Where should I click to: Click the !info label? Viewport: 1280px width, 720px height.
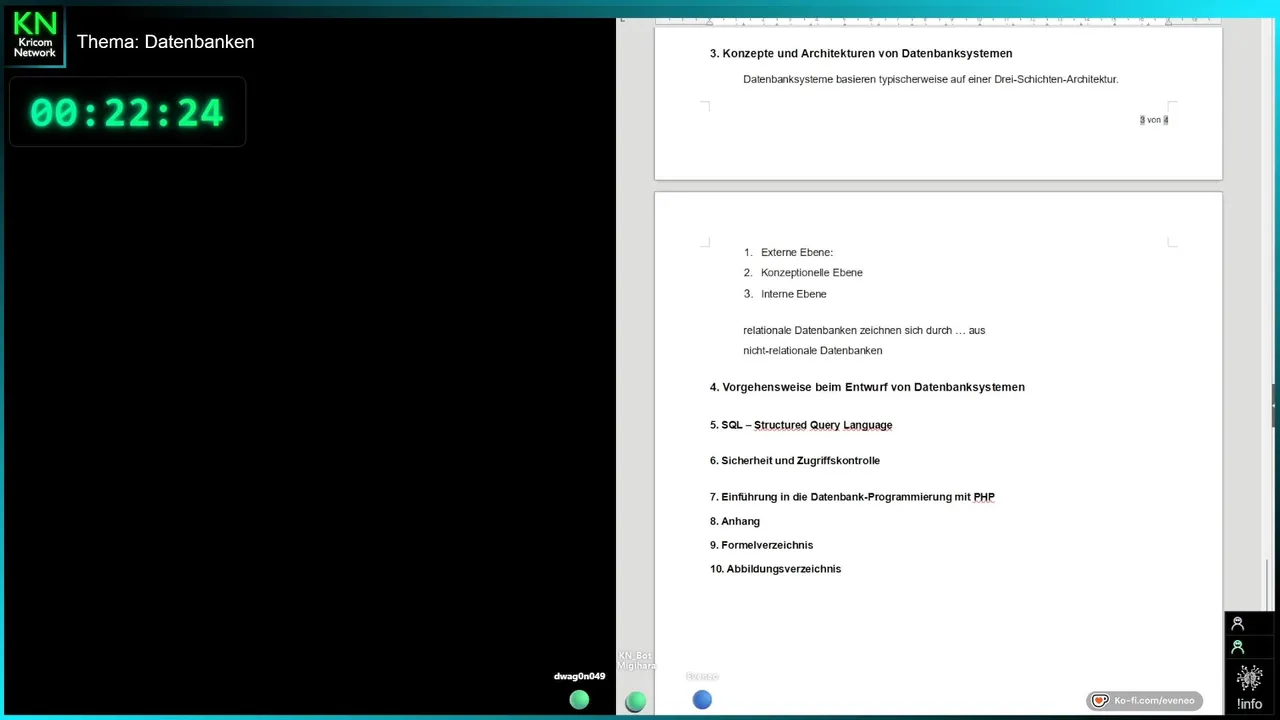[x=1249, y=704]
